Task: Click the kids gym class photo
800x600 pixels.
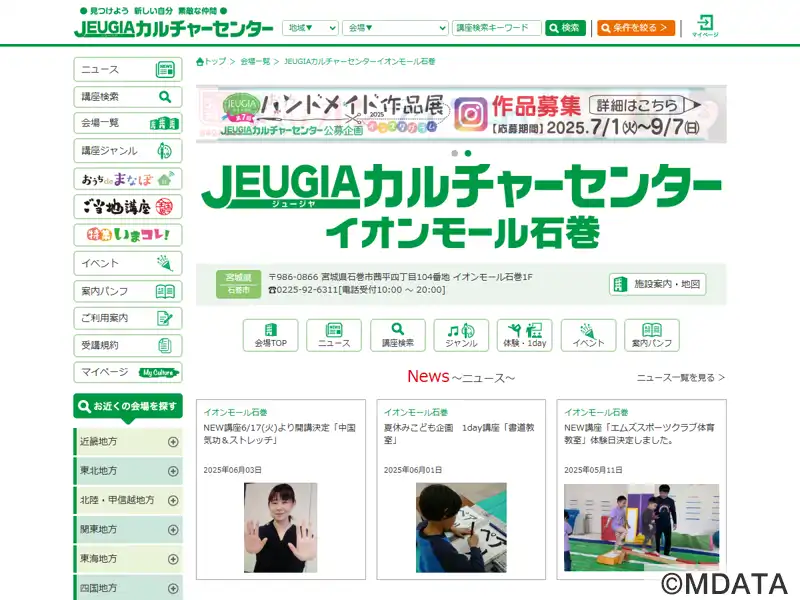Action: 641,528
